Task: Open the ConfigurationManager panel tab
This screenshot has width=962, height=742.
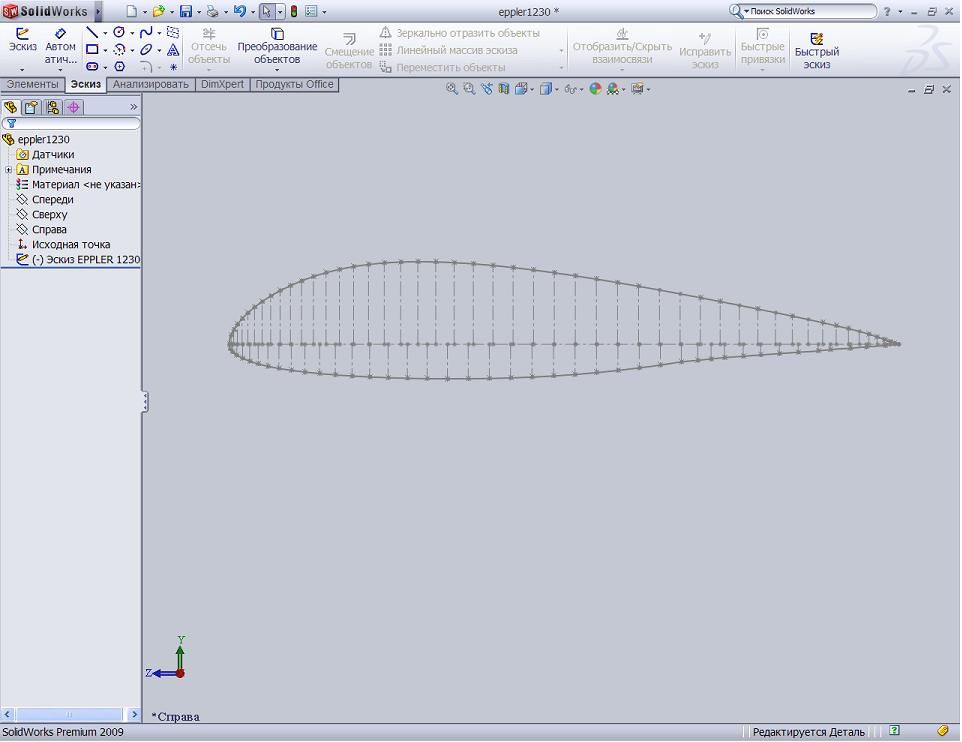Action: click(x=52, y=107)
